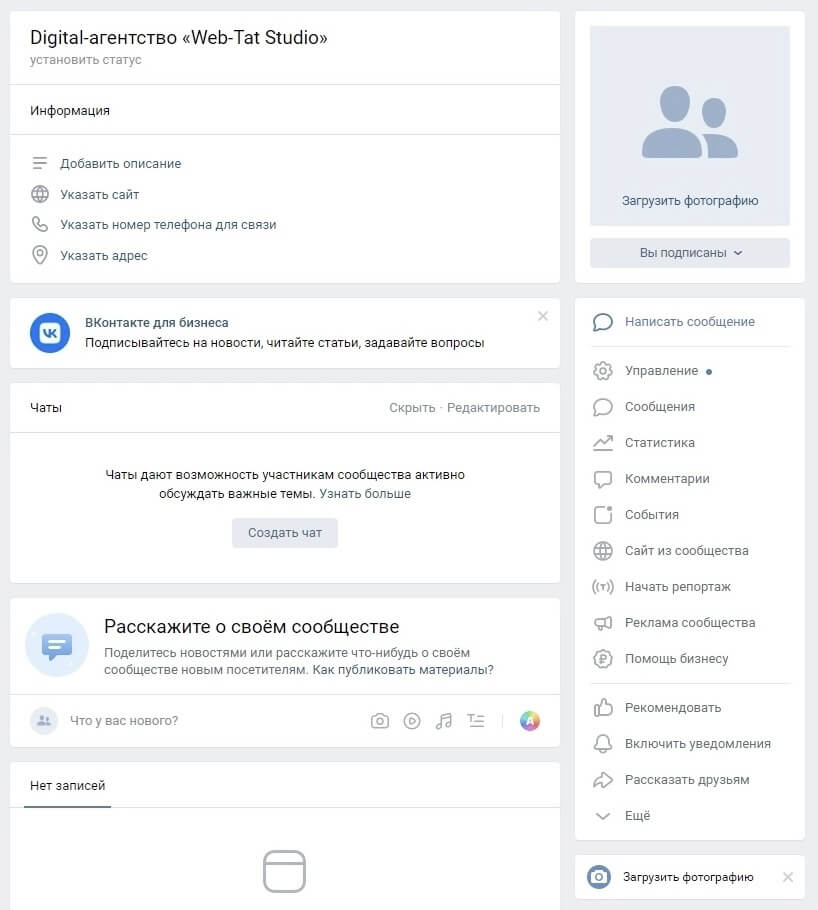Screen dimensions: 818x910
Task: Open Статистика in the community menu
Action: 660,443
